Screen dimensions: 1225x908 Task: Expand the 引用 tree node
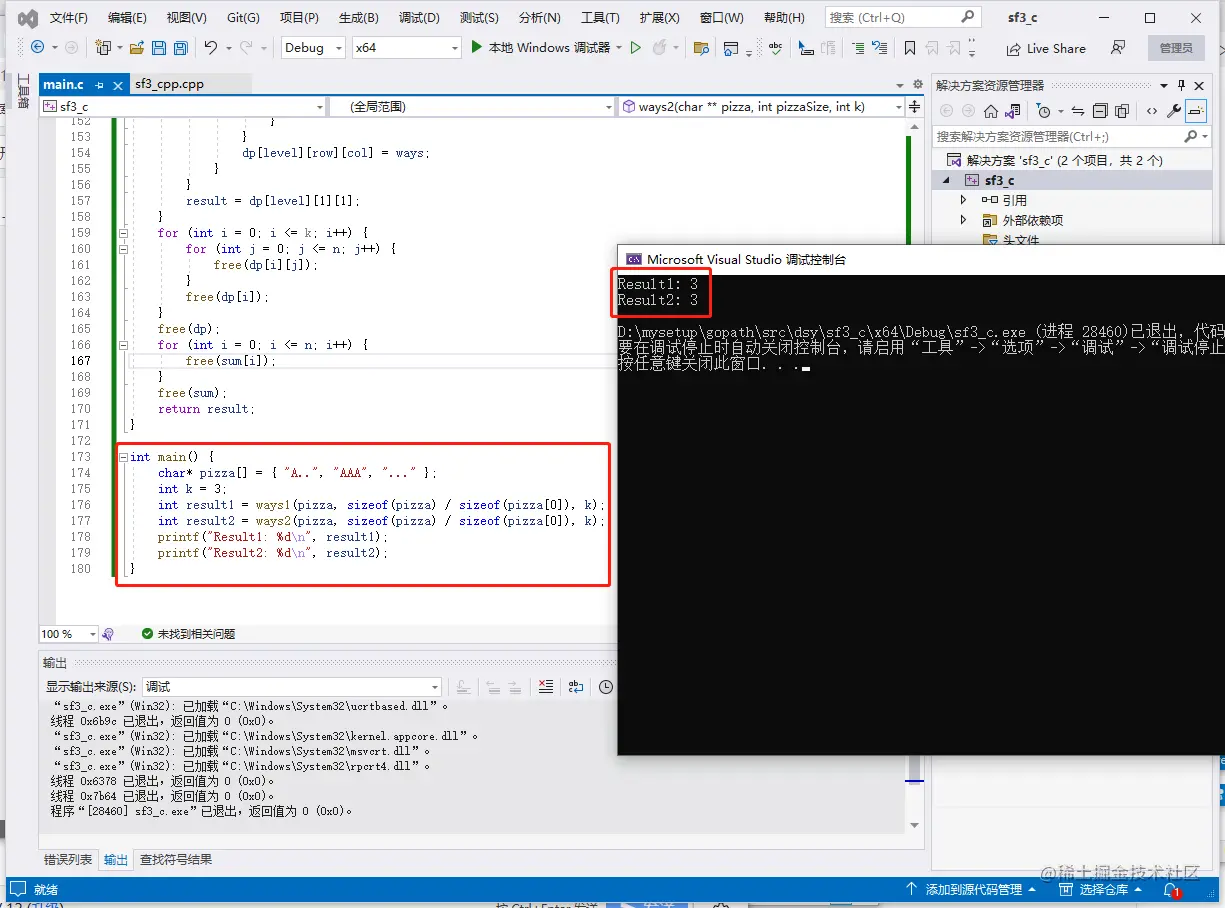(963, 200)
